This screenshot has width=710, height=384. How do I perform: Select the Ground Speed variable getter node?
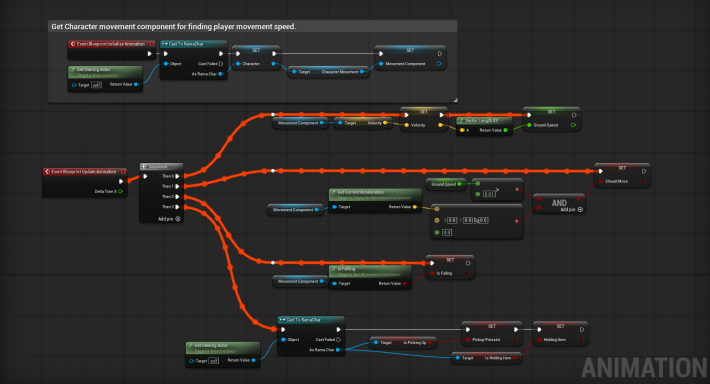[x=446, y=184]
